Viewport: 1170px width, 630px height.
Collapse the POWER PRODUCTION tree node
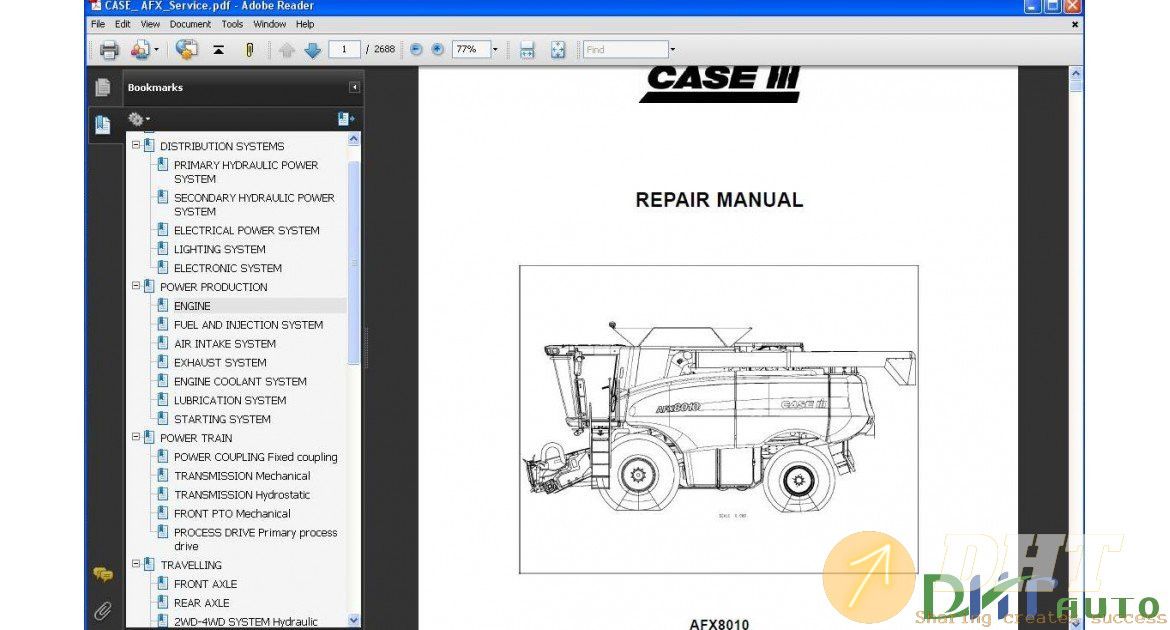(x=136, y=286)
